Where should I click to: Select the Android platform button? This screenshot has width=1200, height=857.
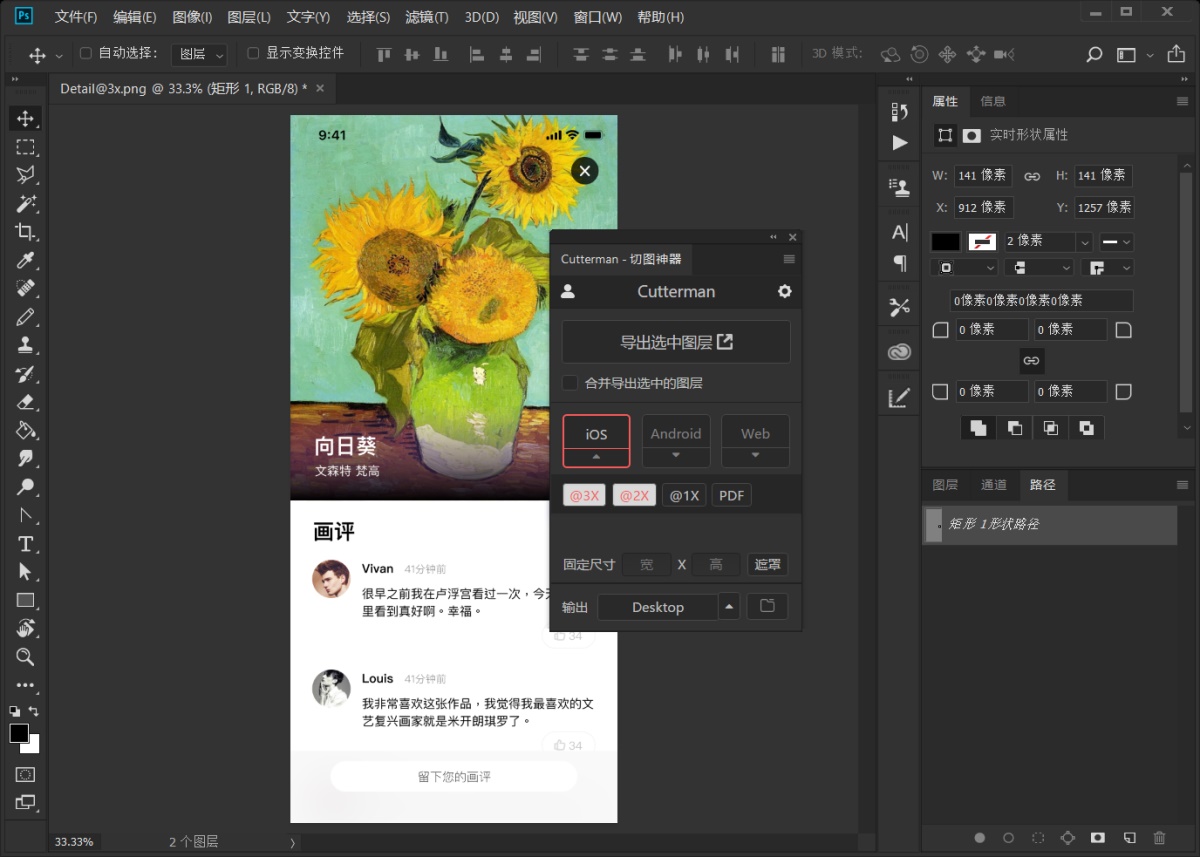point(676,433)
